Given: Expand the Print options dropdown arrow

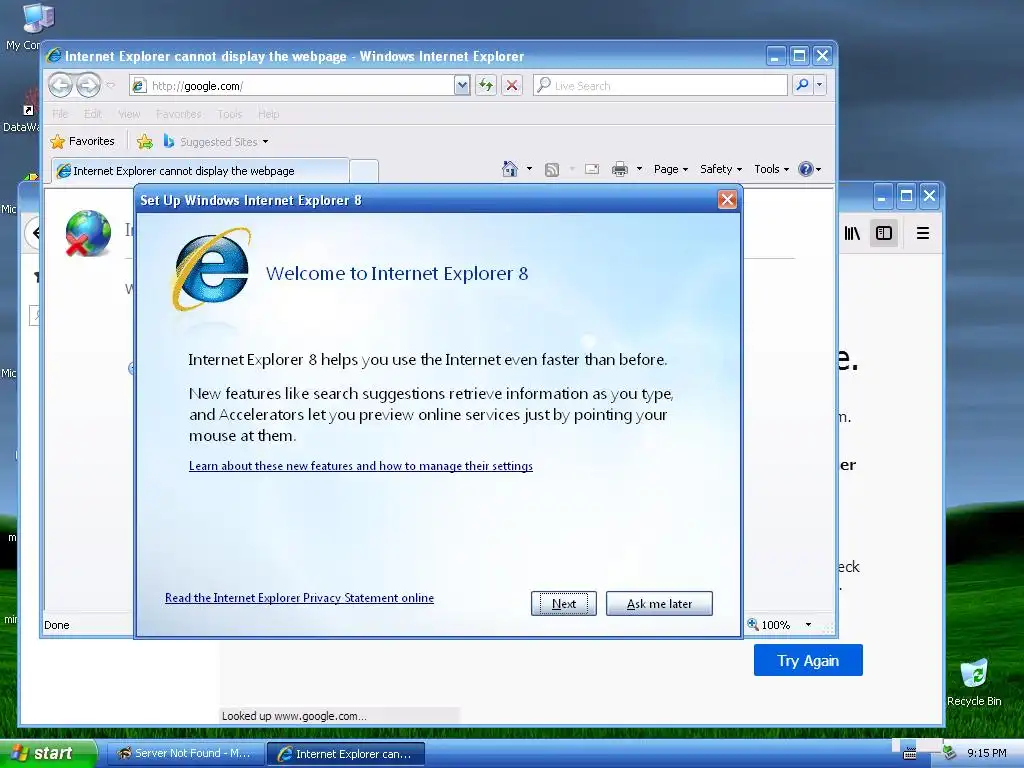Looking at the screenshot, I should [x=639, y=169].
